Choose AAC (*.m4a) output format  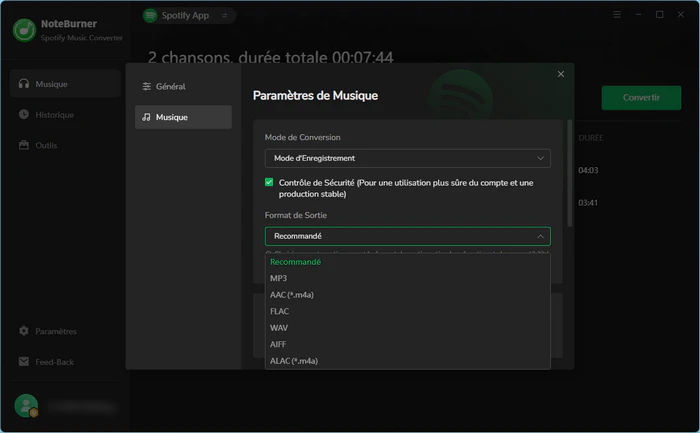408,295
